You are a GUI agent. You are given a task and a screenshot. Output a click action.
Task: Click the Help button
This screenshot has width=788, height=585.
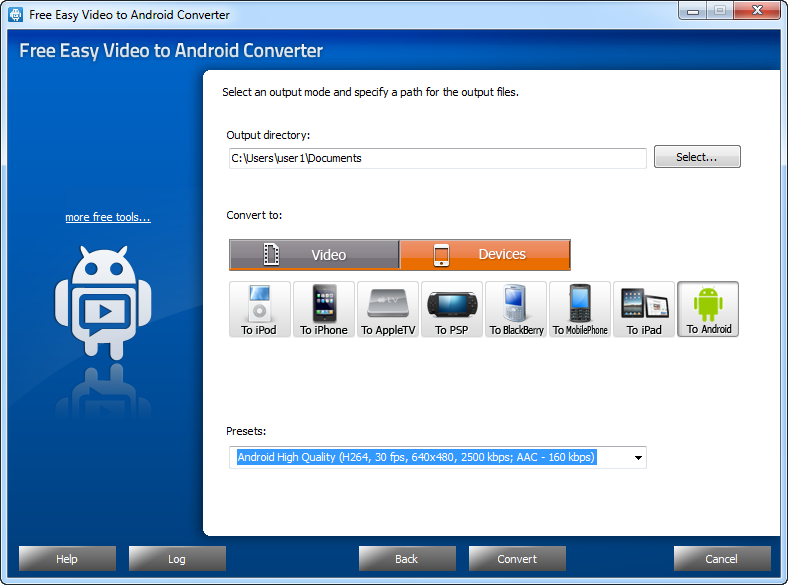pos(67,559)
